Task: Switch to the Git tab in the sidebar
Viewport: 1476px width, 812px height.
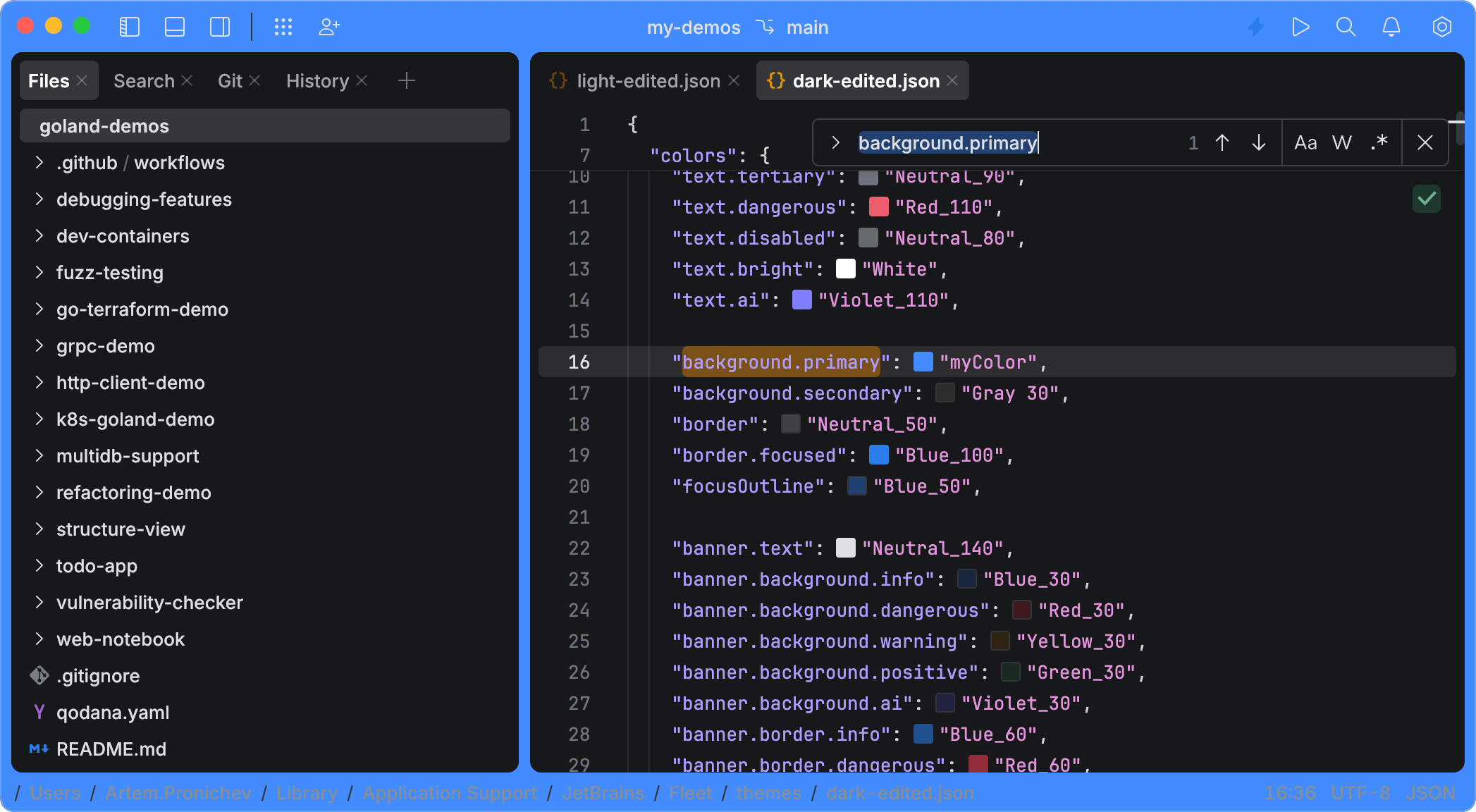Action: coord(230,80)
